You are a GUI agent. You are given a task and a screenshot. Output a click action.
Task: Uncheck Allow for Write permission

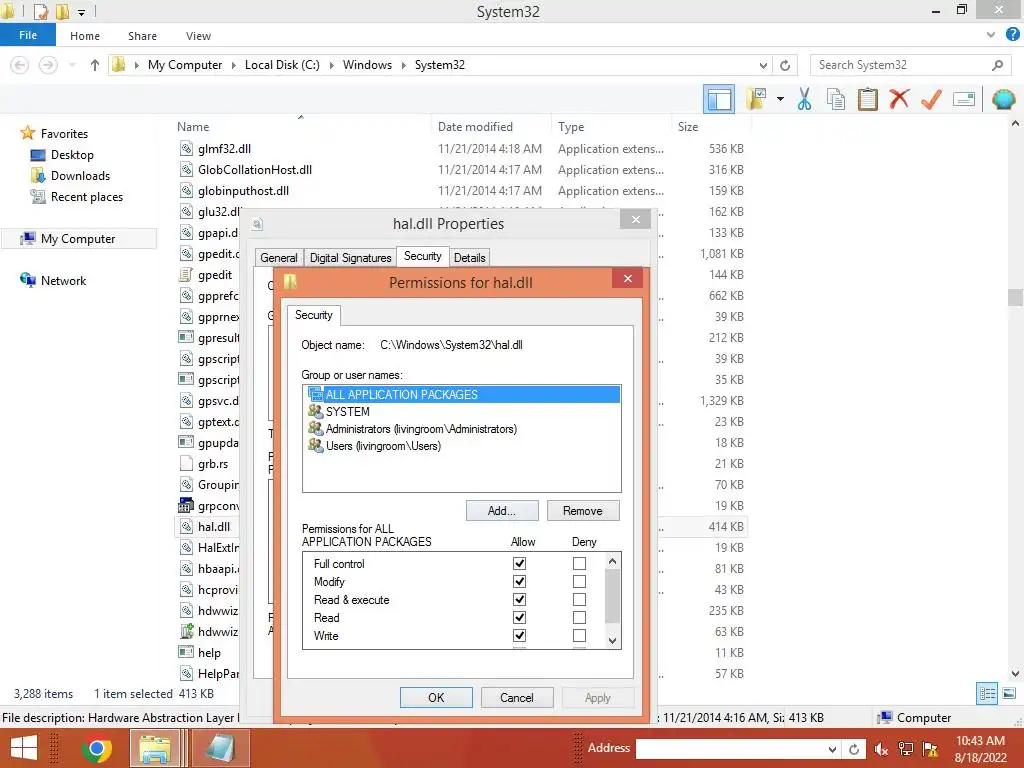(519, 635)
